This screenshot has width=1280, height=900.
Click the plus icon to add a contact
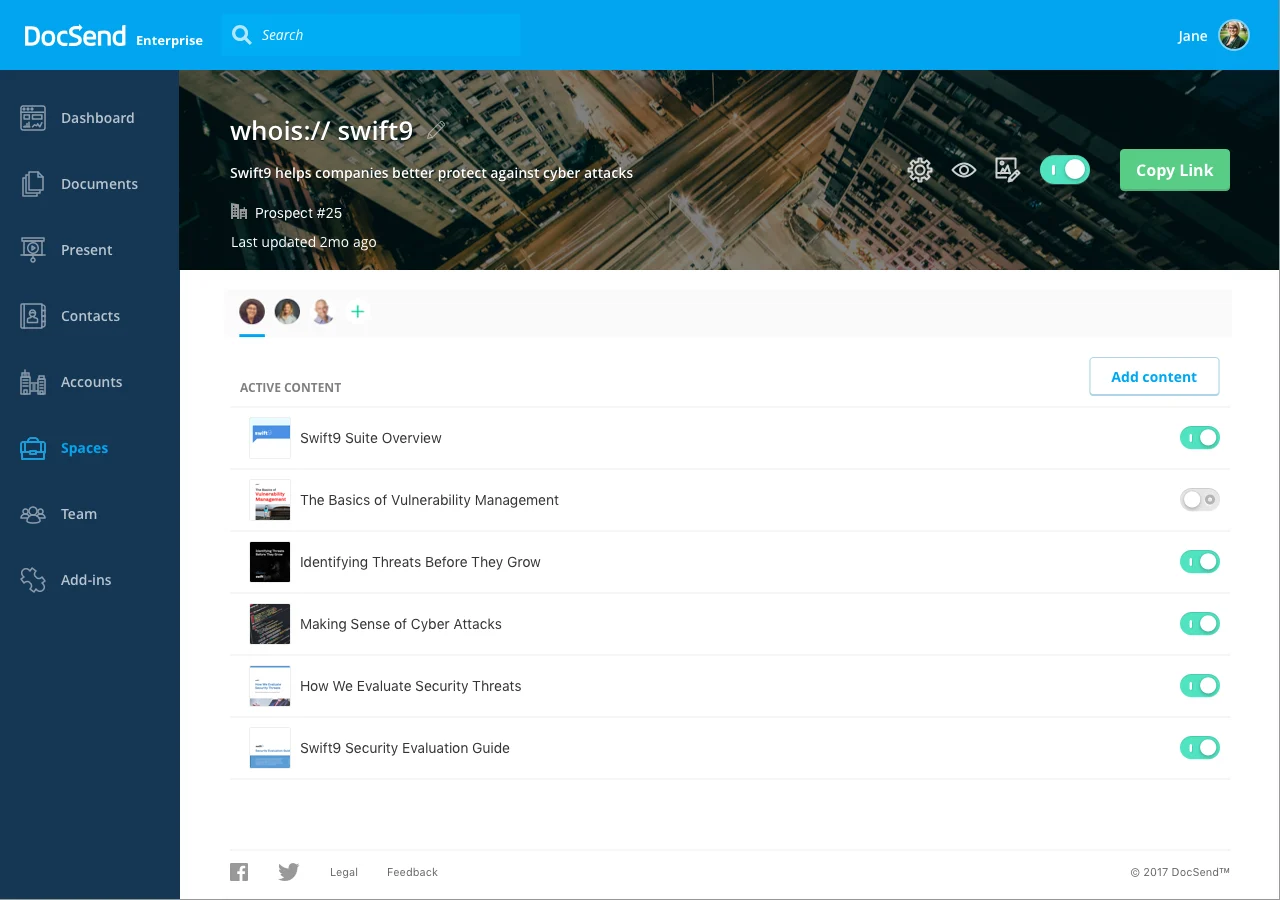click(357, 311)
